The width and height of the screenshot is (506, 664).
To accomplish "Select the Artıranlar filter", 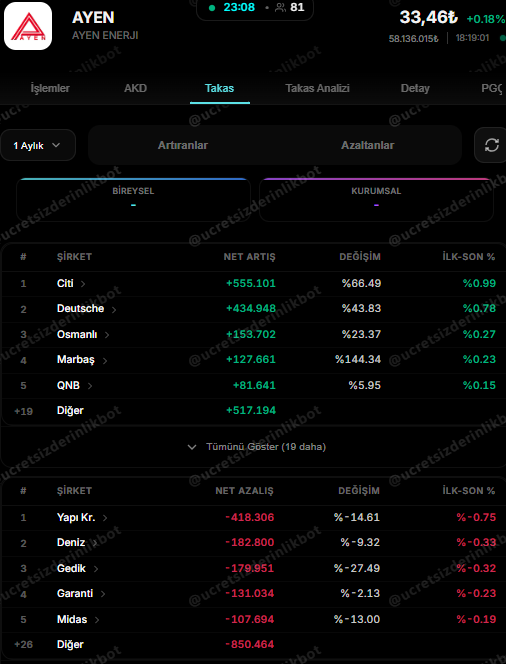I will pyautogui.click(x=183, y=145).
